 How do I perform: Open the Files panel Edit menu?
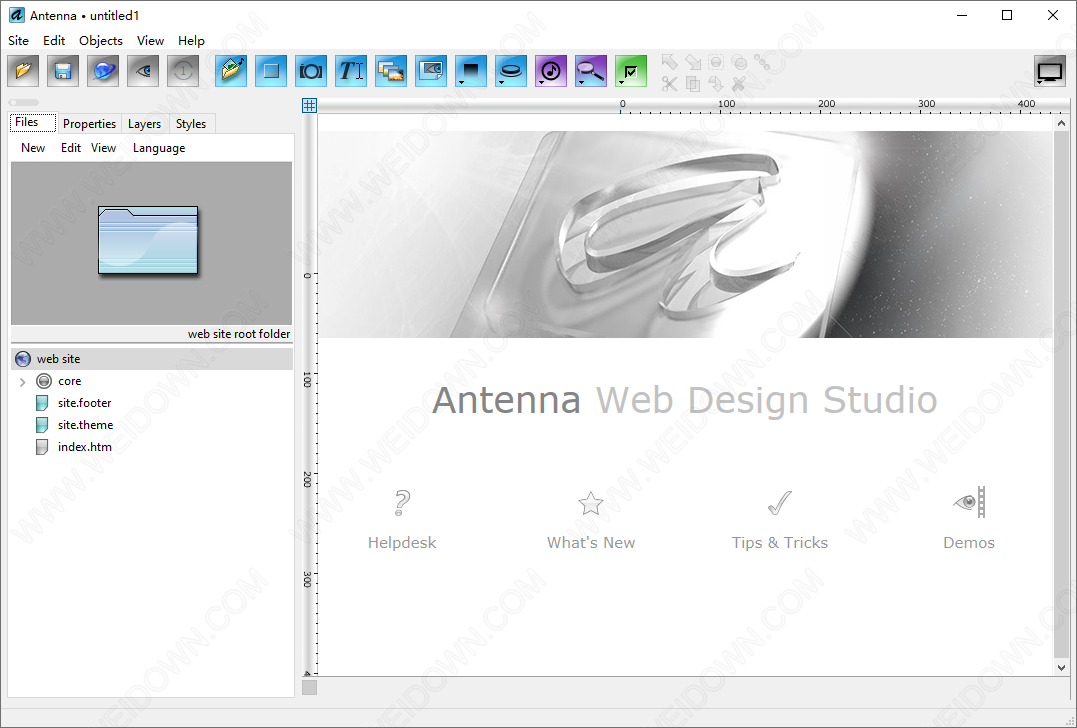tap(71, 148)
